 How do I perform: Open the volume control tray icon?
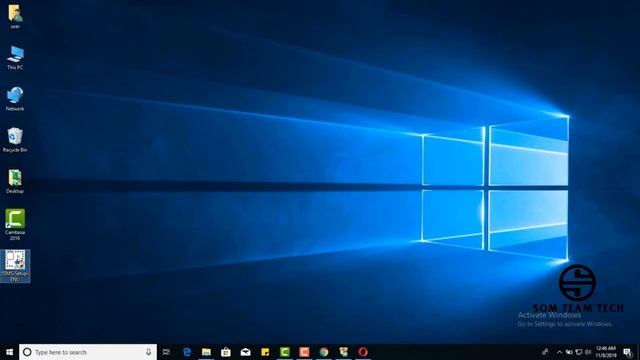click(588, 352)
